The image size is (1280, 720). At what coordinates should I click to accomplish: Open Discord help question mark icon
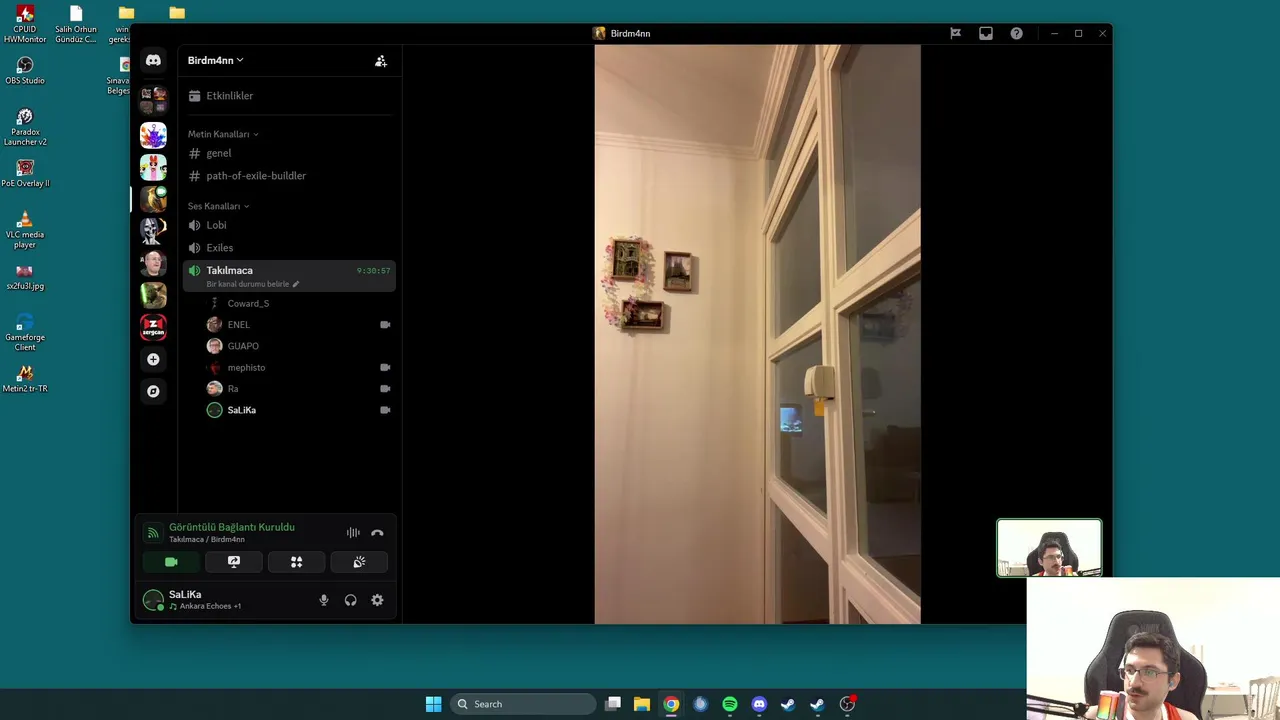[x=1016, y=33]
